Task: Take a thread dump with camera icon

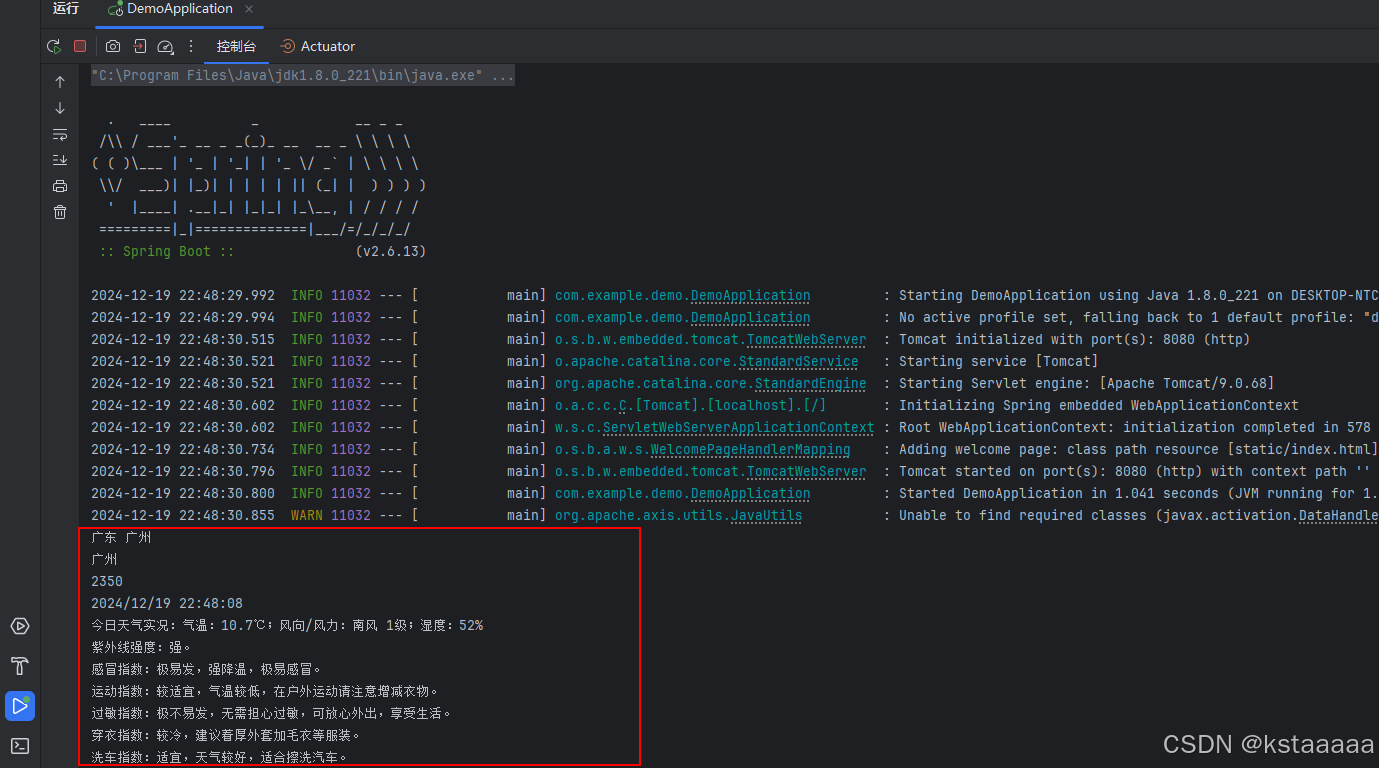Action: [x=112, y=46]
